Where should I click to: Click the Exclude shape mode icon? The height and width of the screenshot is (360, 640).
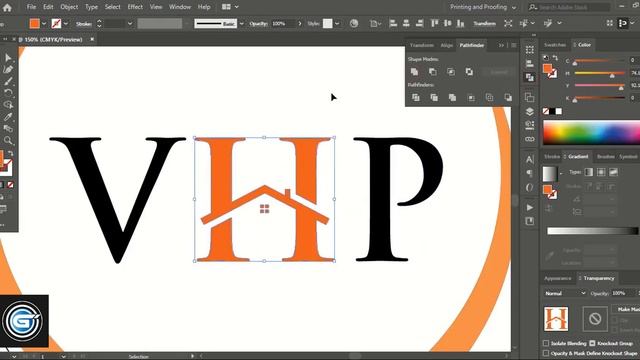coord(469,72)
